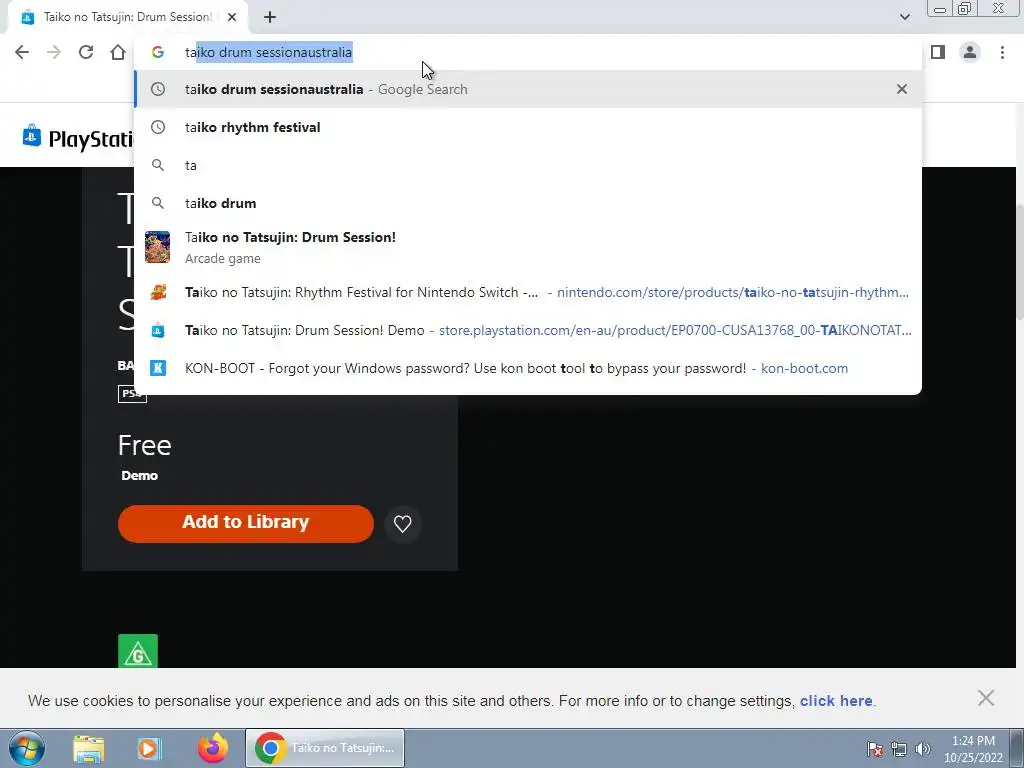Image resolution: width=1024 pixels, height=768 pixels.
Task: Click the KON-BOOT favicon in suggestions
Action: point(158,368)
